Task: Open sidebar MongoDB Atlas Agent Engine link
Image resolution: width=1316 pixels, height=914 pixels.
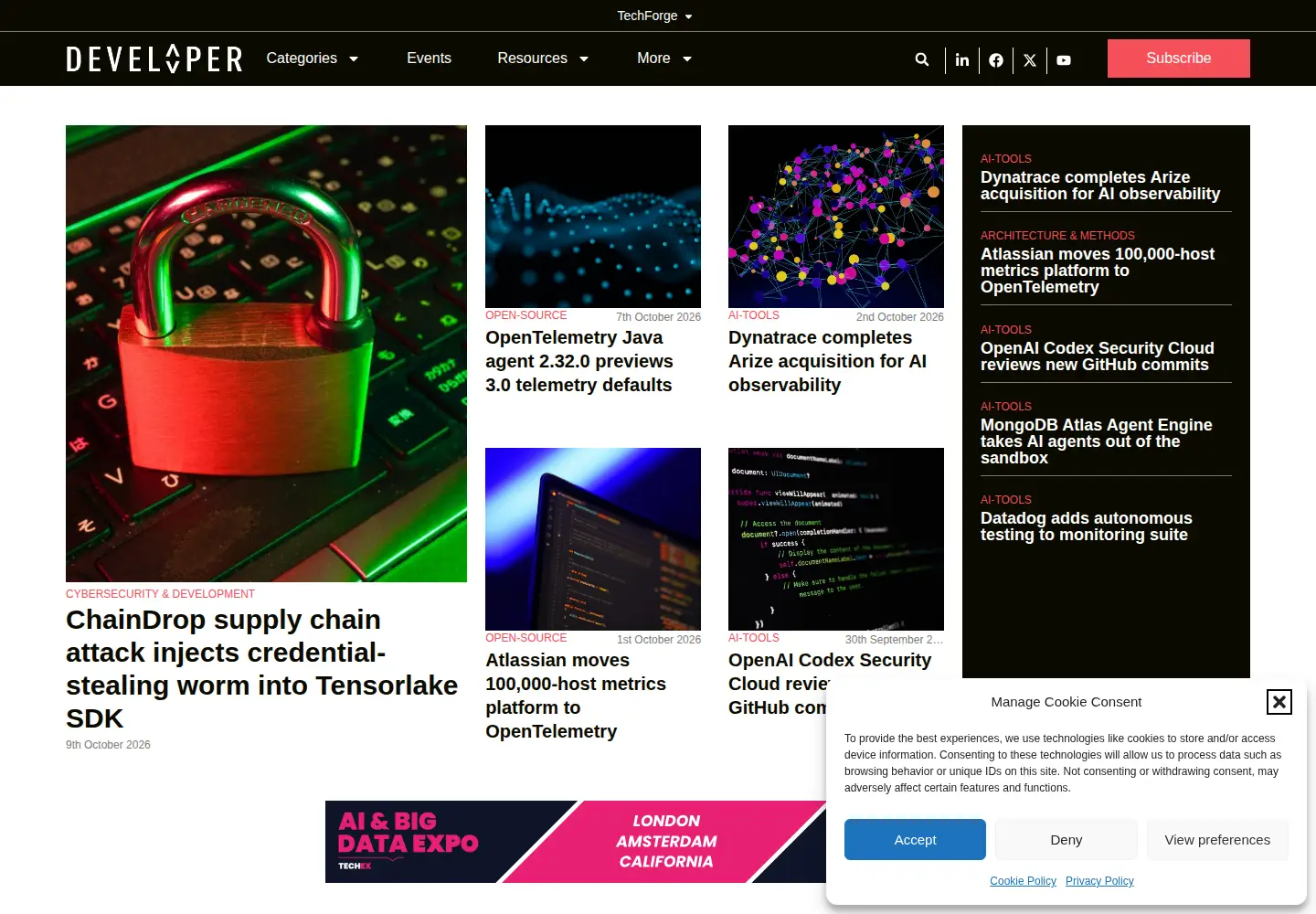Action: click(x=1097, y=441)
